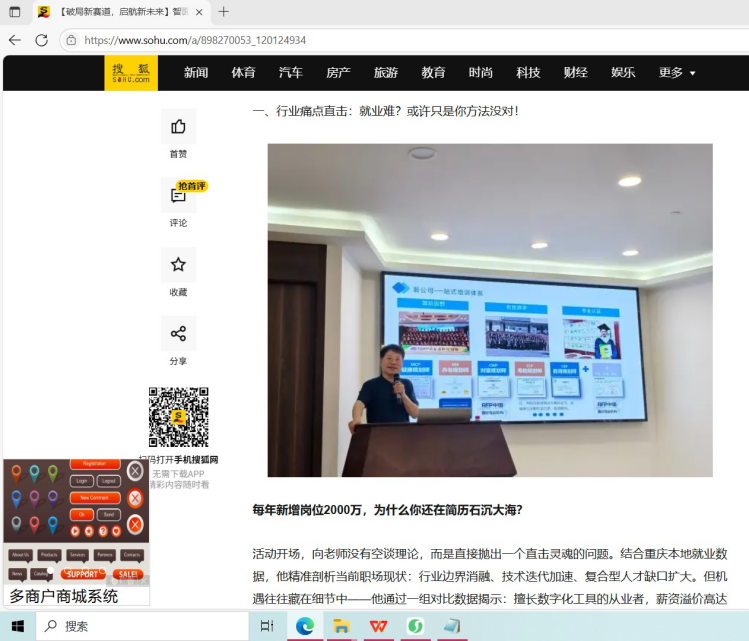Click the 分享 share icon
The width and height of the screenshot is (749, 641).
click(178, 334)
